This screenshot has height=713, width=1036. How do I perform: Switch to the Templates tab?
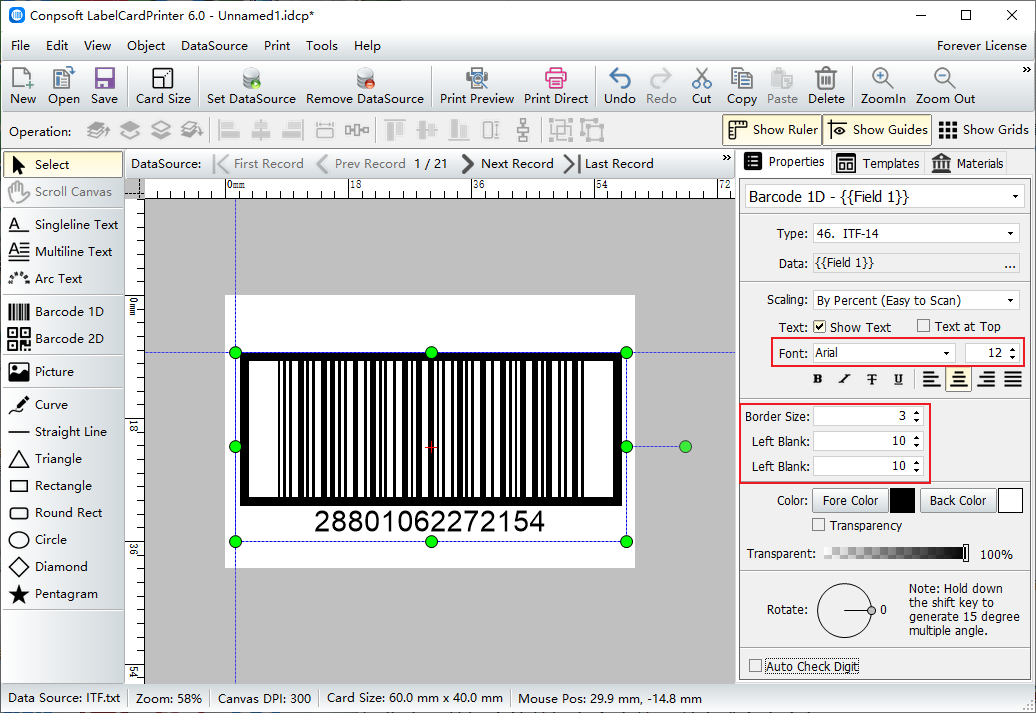(x=877, y=163)
